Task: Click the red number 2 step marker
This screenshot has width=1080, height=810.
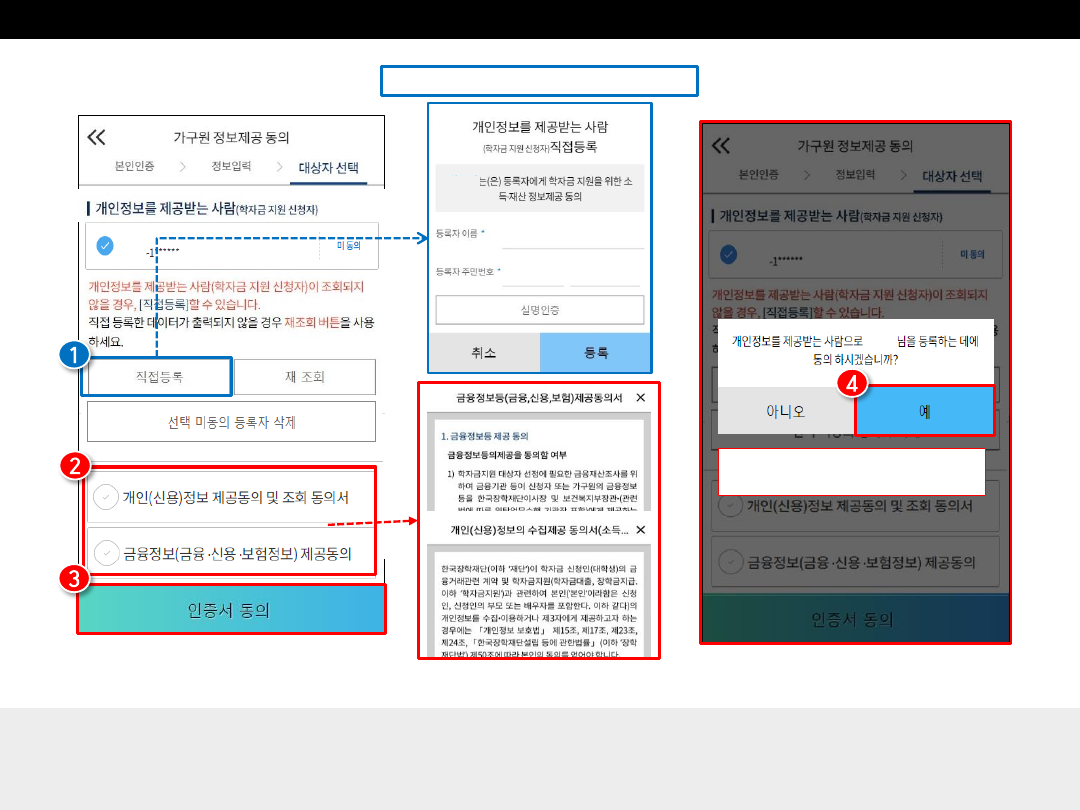Action: [x=75, y=466]
